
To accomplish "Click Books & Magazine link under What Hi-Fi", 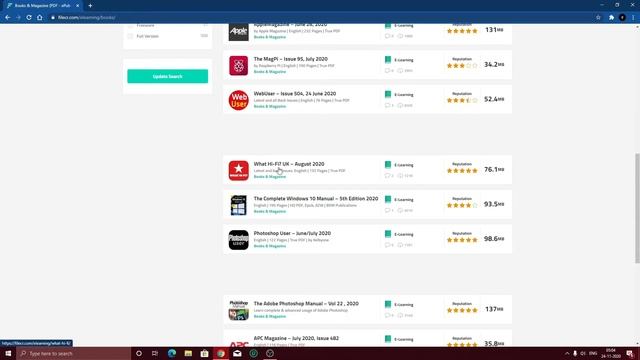I will coord(270,177).
